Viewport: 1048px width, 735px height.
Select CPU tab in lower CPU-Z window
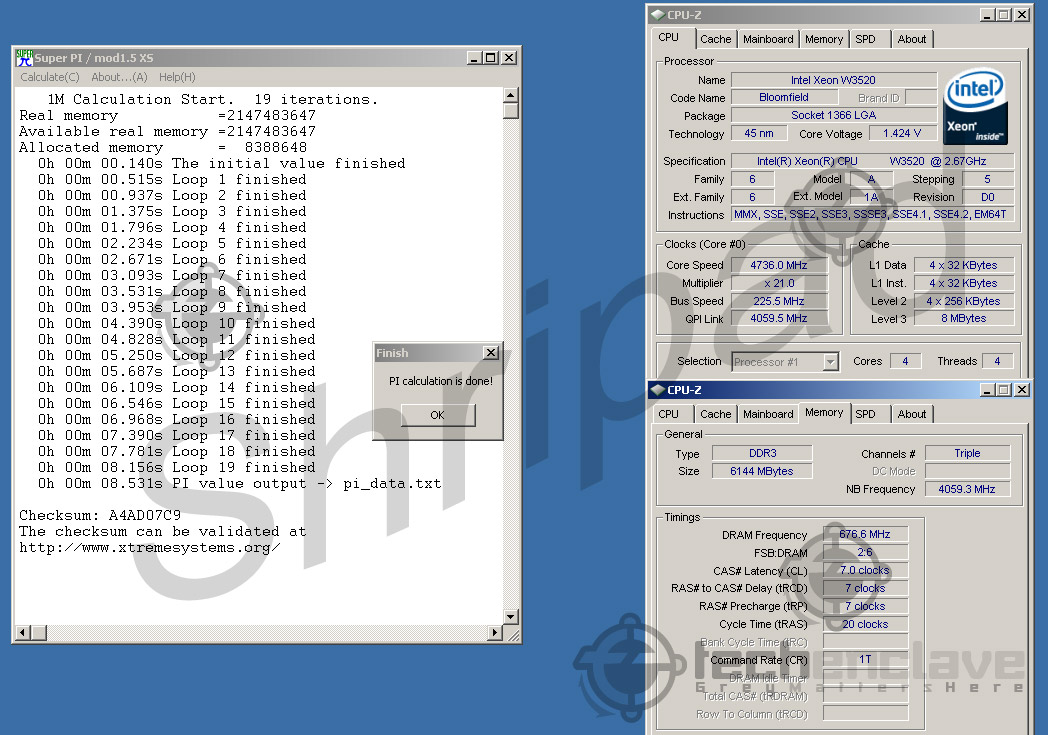[x=668, y=414]
